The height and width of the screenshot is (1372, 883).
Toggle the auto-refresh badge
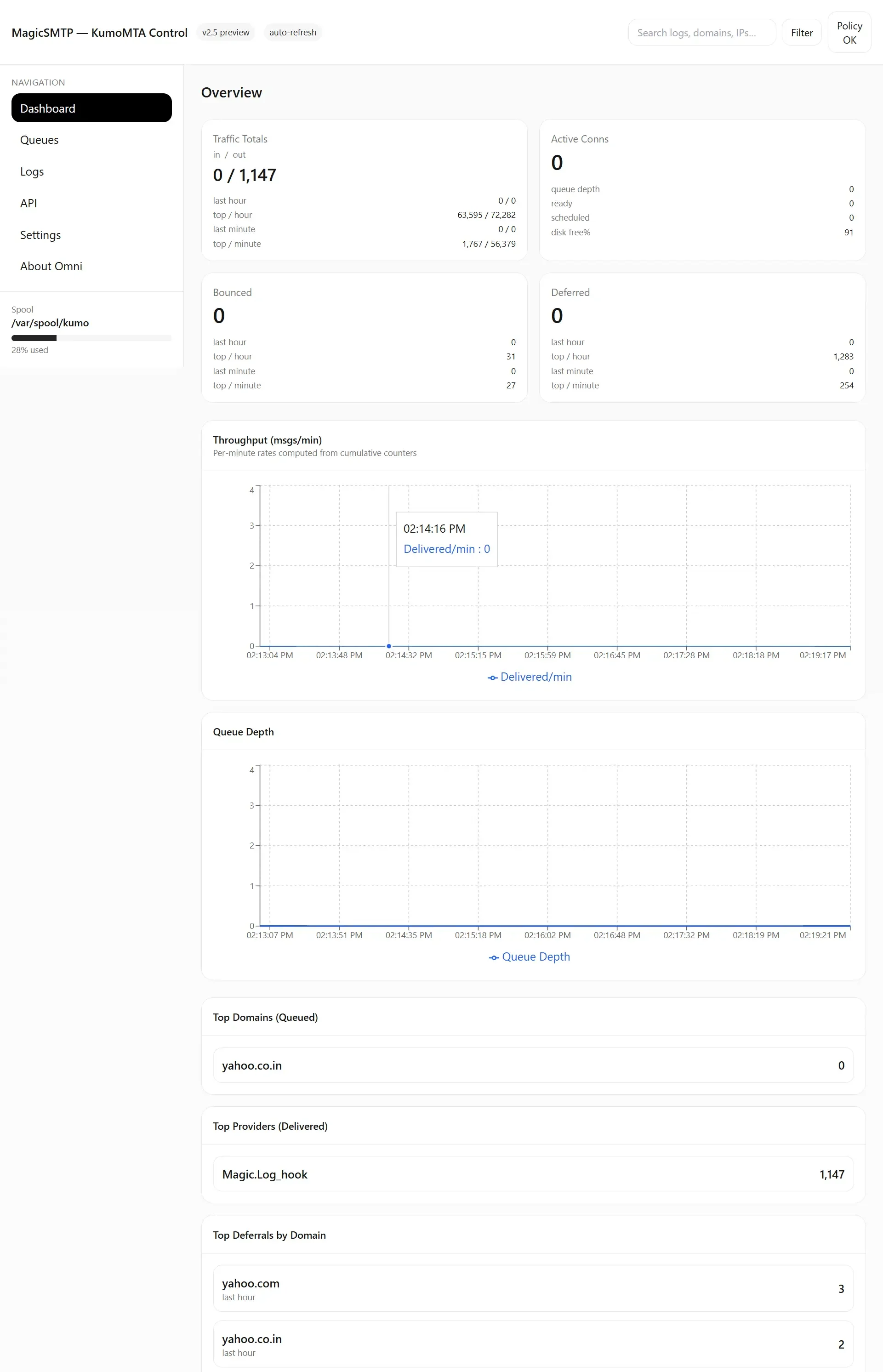[292, 33]
